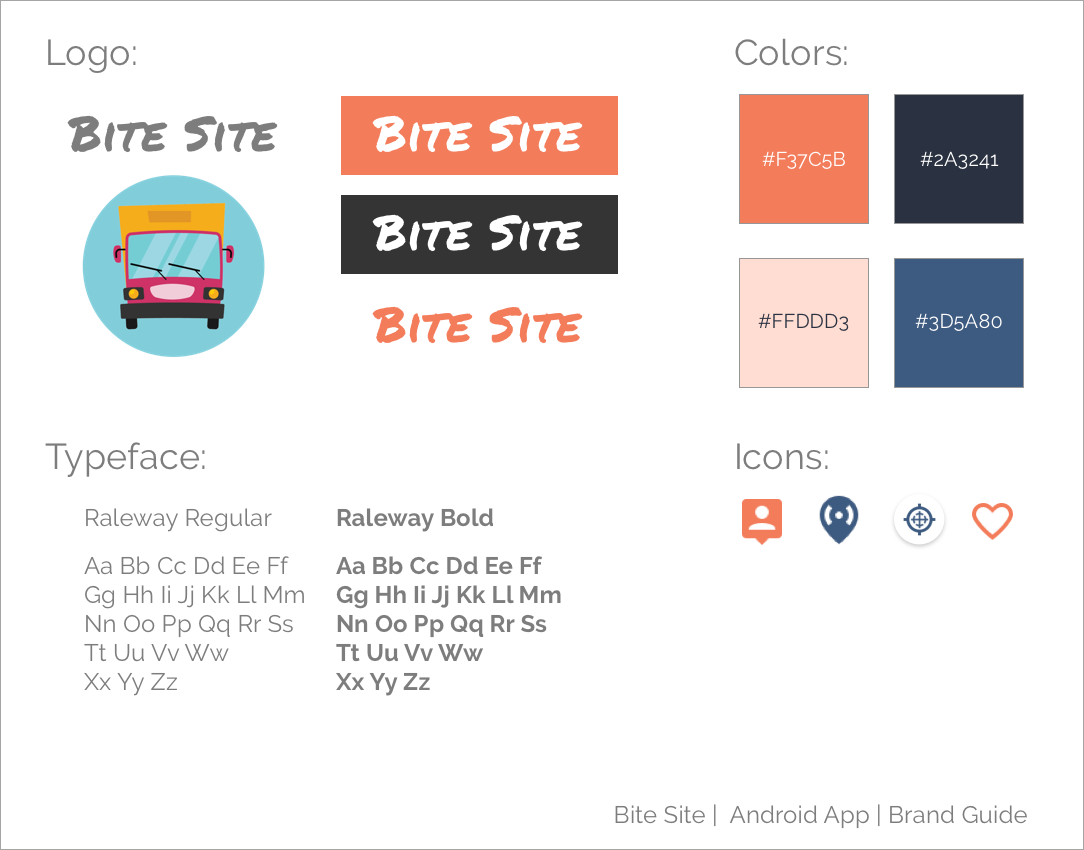Pick the #F37C5B orange color swatch
This screenshot has height=850, width=1084.
click(803, 159)
